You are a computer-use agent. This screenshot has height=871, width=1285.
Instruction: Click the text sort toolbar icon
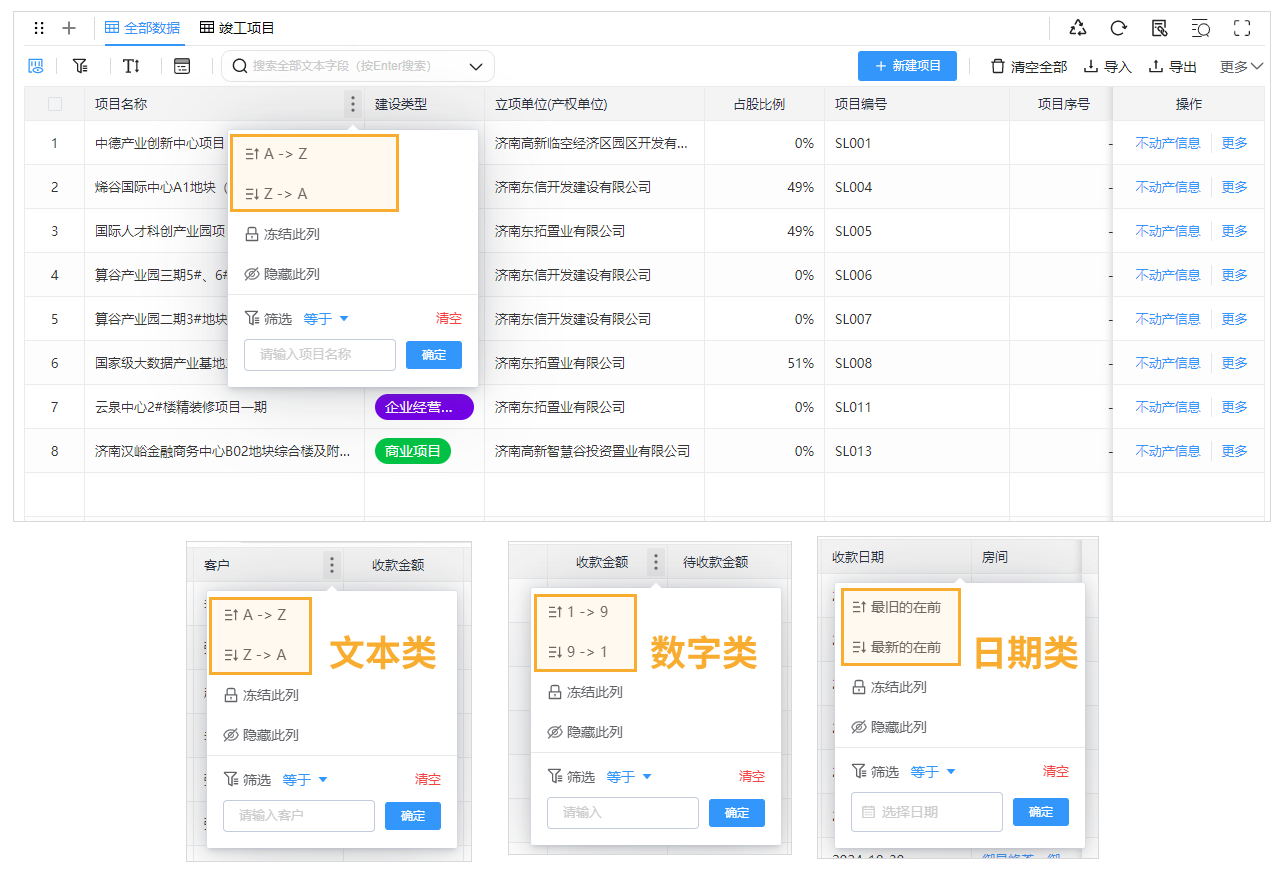click(131, 65)
